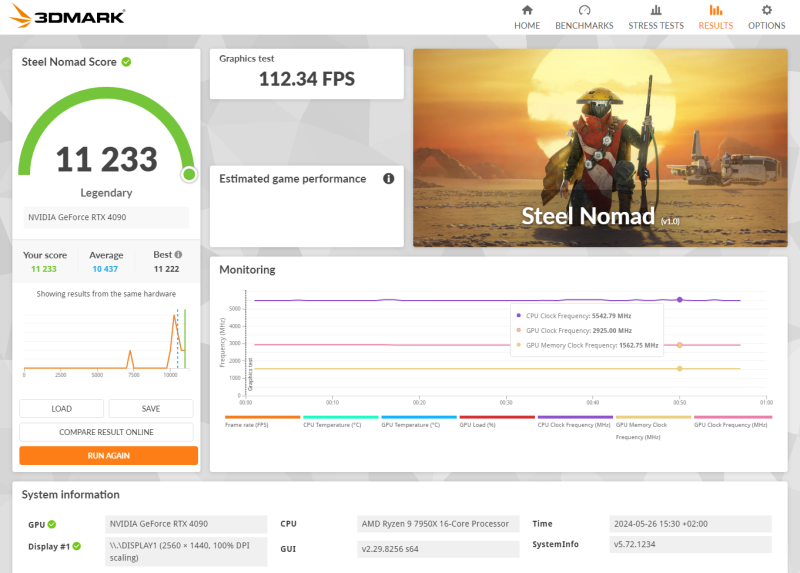Open the Stress Tests chart icon

click(x=656, y=10)
